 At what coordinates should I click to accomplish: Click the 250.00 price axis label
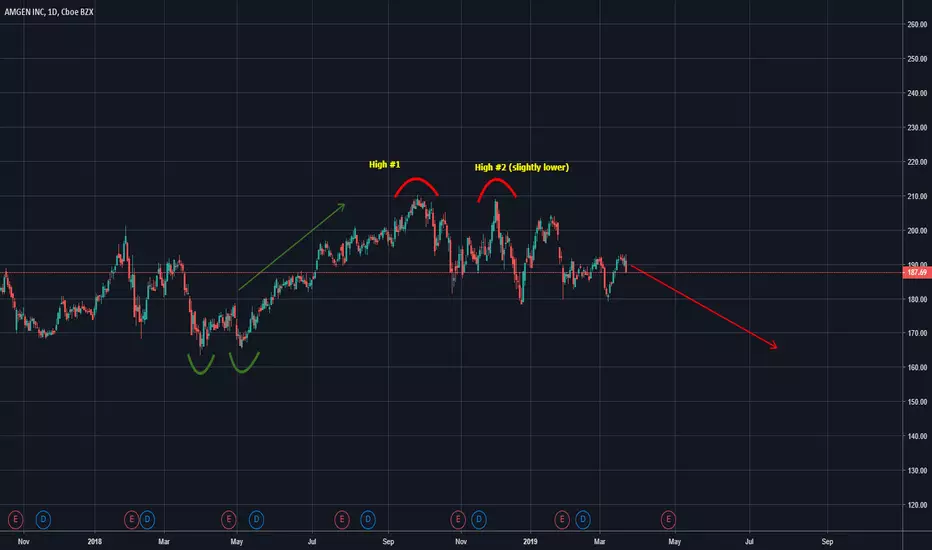917,59
